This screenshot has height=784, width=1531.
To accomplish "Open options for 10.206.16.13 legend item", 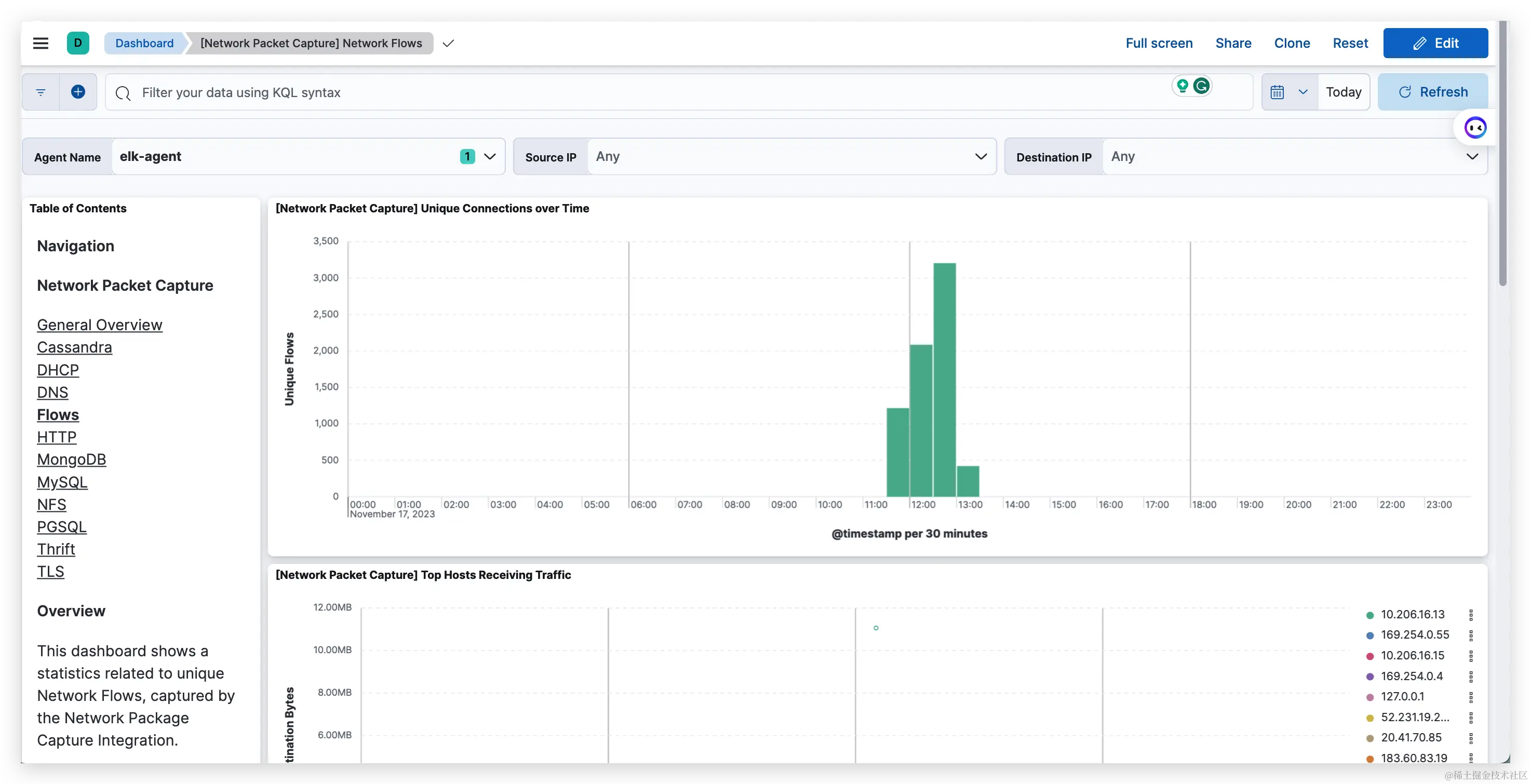I will tap(1470, 615).
